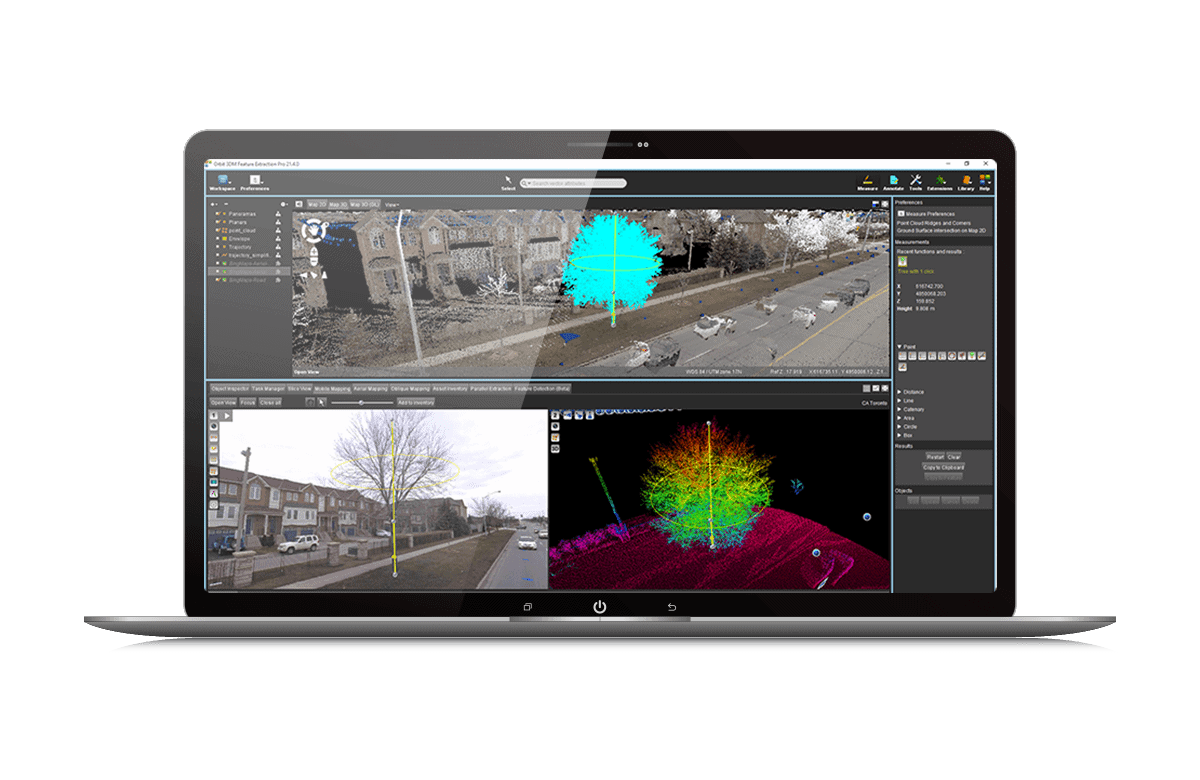
Task: Activate the Select arrow tool
Action: tap(508, 182)
